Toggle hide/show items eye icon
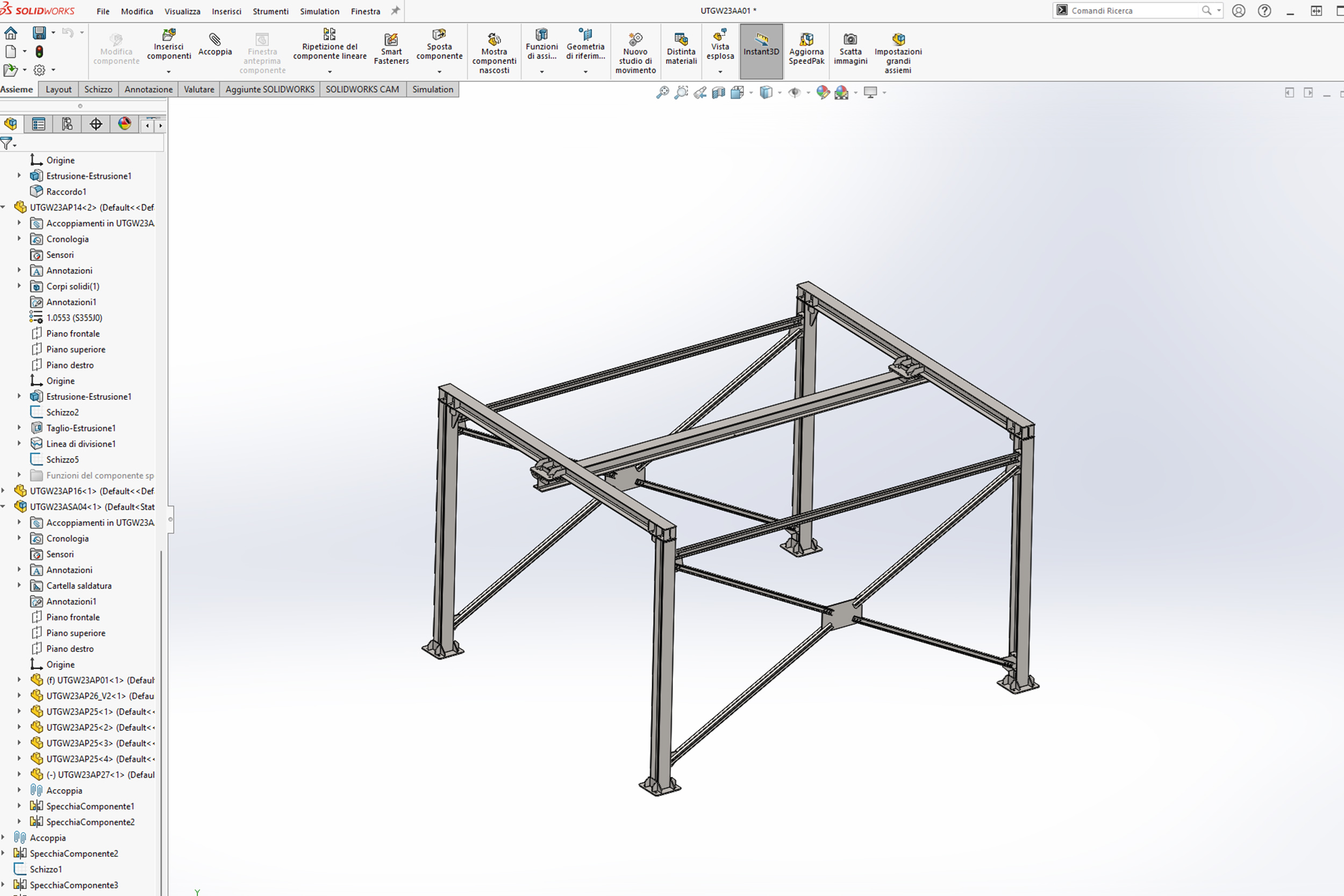Viewport: 1344px width, 896px height. pos(794,92)
